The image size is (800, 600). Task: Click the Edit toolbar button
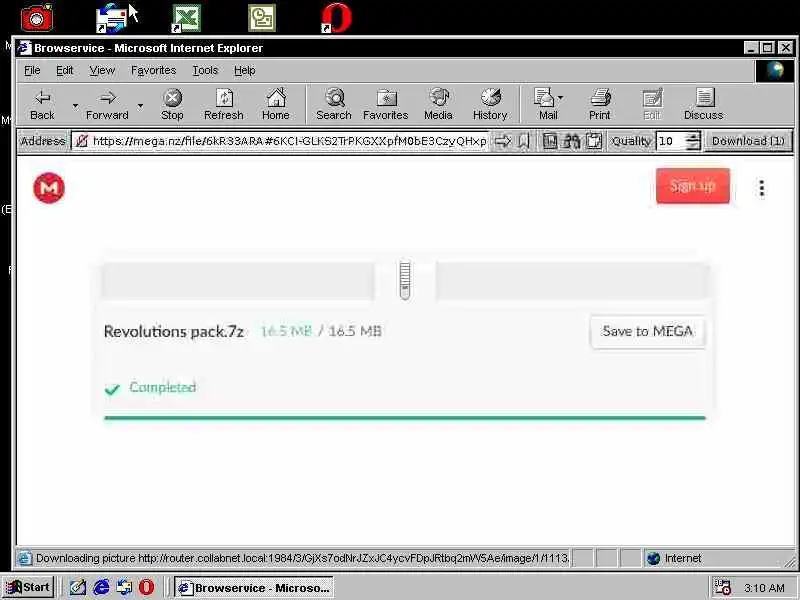[652, 105]
